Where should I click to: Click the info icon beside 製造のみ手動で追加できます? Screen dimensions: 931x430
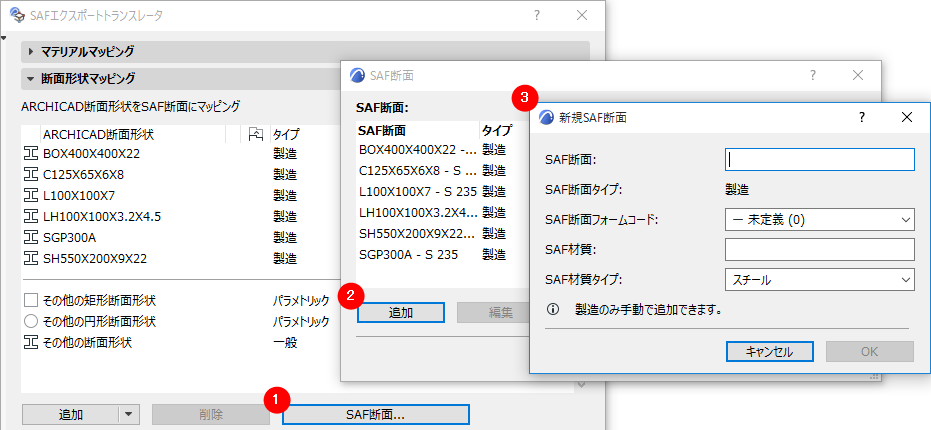553,309
